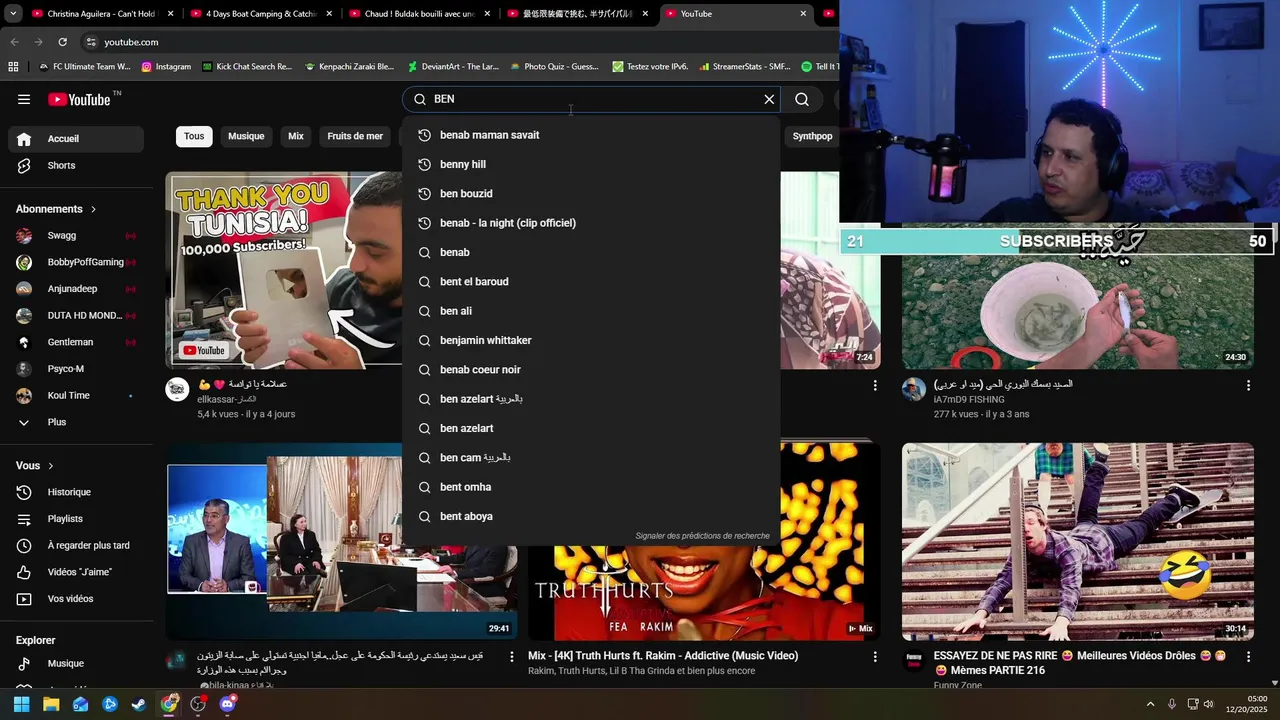Open the Koul Time subscription

click(76, 395)
